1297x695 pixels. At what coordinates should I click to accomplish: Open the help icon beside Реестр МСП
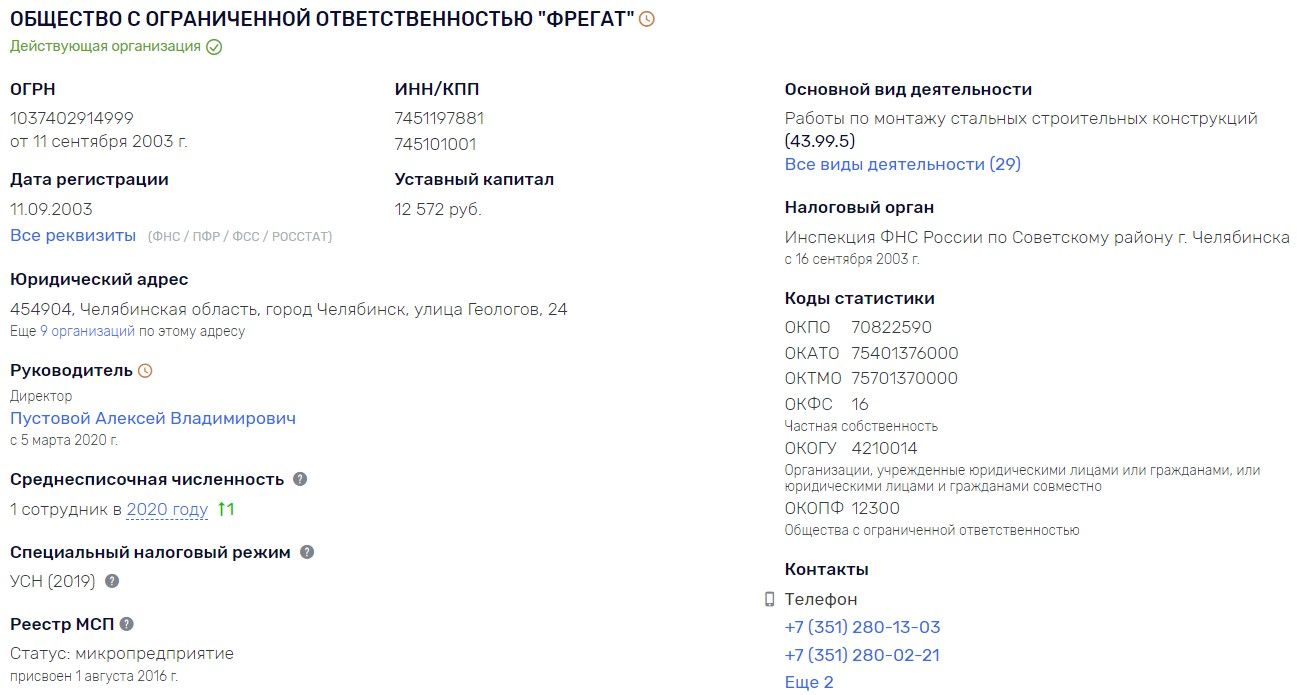click(x=126, y=624)
